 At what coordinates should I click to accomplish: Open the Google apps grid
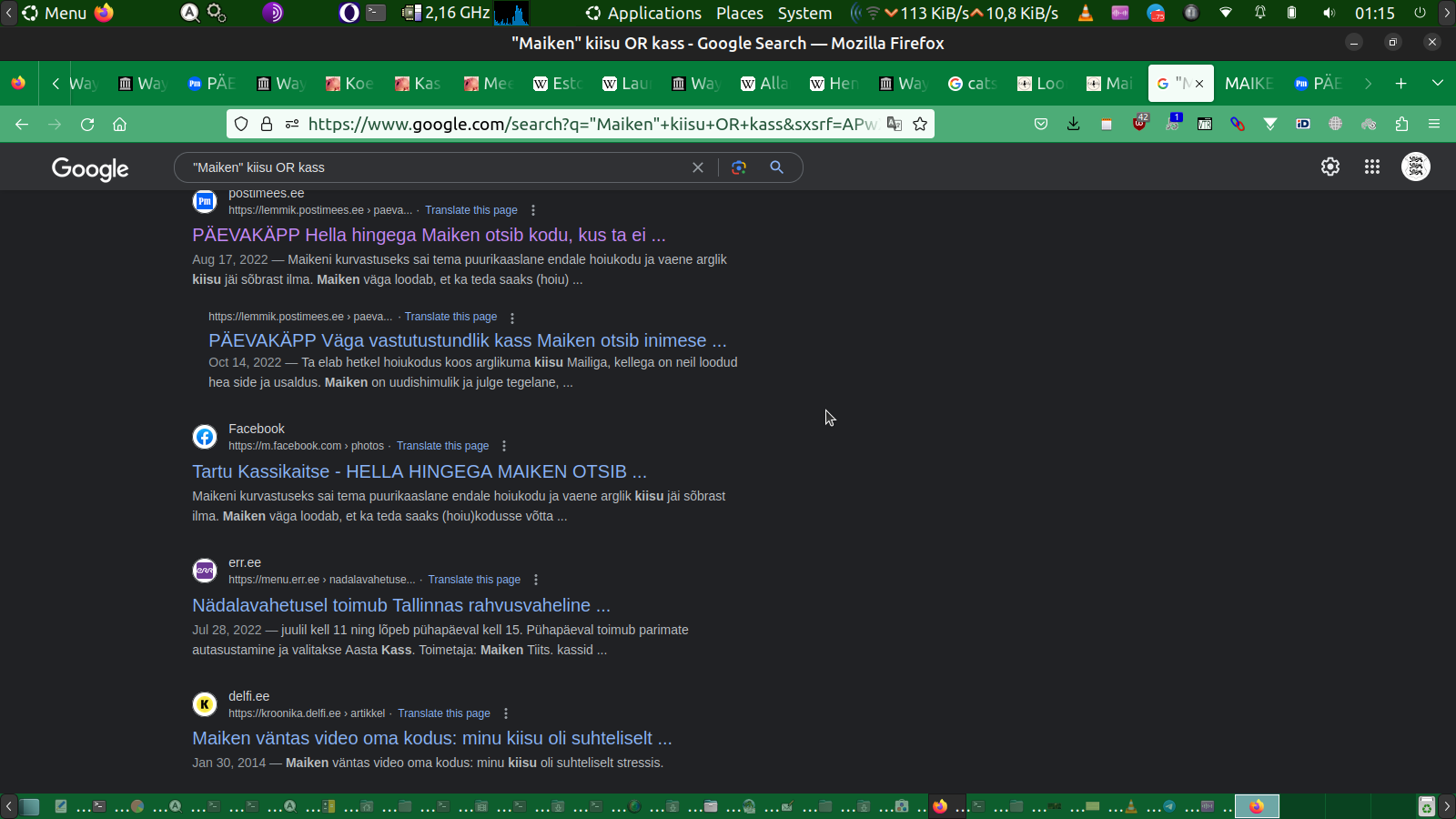tap(1372, 167)
